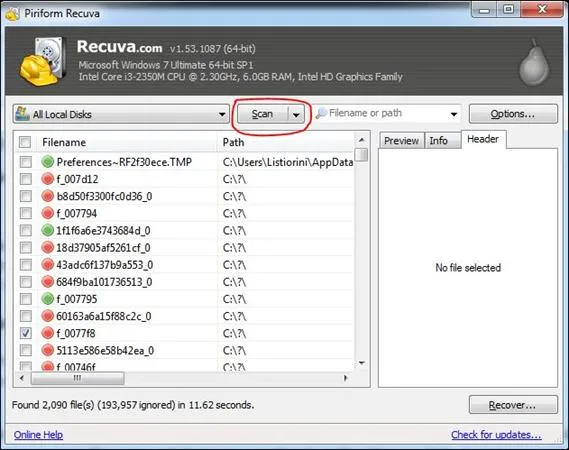The width and height of the screenshot is (569, 450).
Task: Check the box for f_007795
Action: (25, 299)
